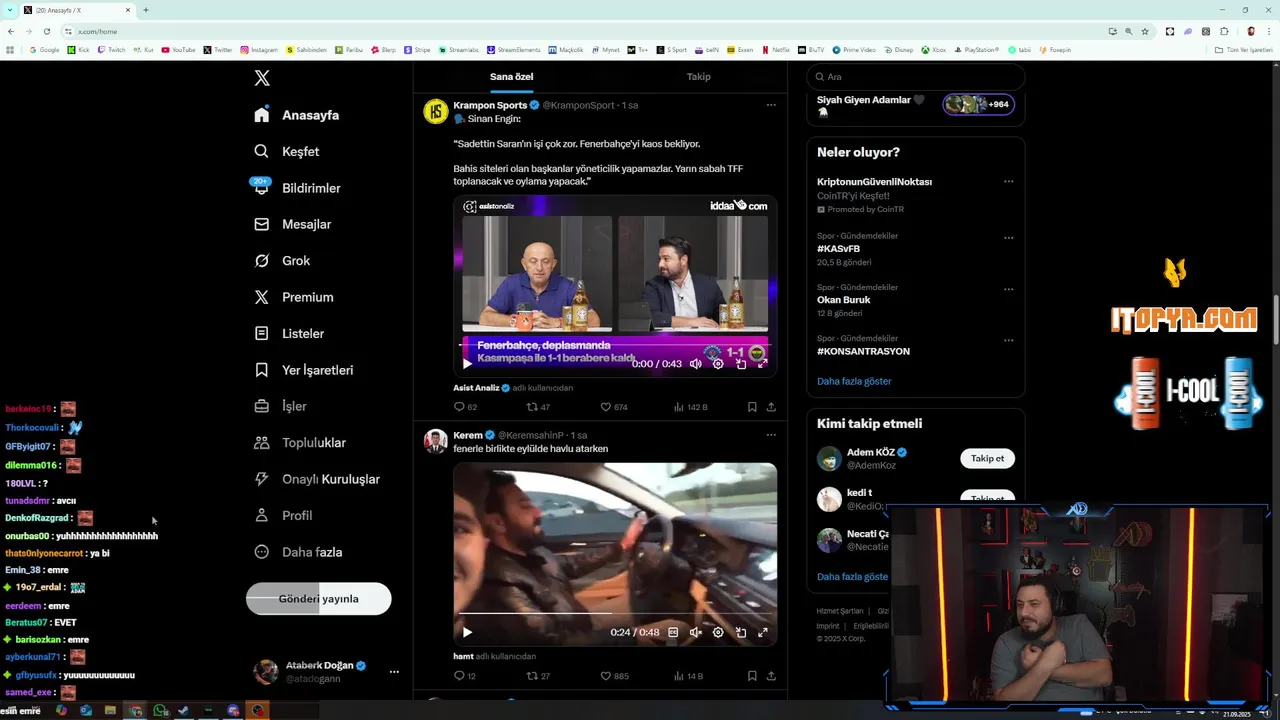Viewport: 1280px width, 720px height.
Task: Reply to the Krampon Sports post
Action: pyautogui.click(x=465, y=407)
